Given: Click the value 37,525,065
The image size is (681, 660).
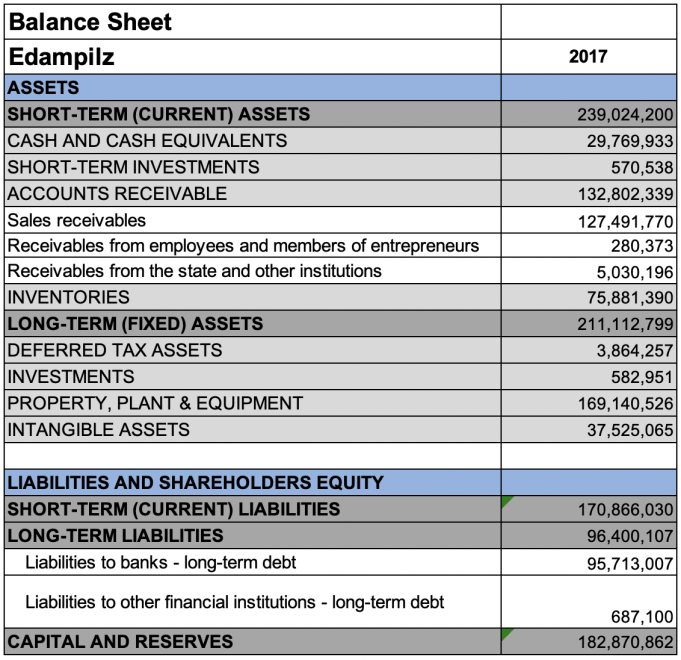Looking at the screenshot, I should (x=630, y=430).
